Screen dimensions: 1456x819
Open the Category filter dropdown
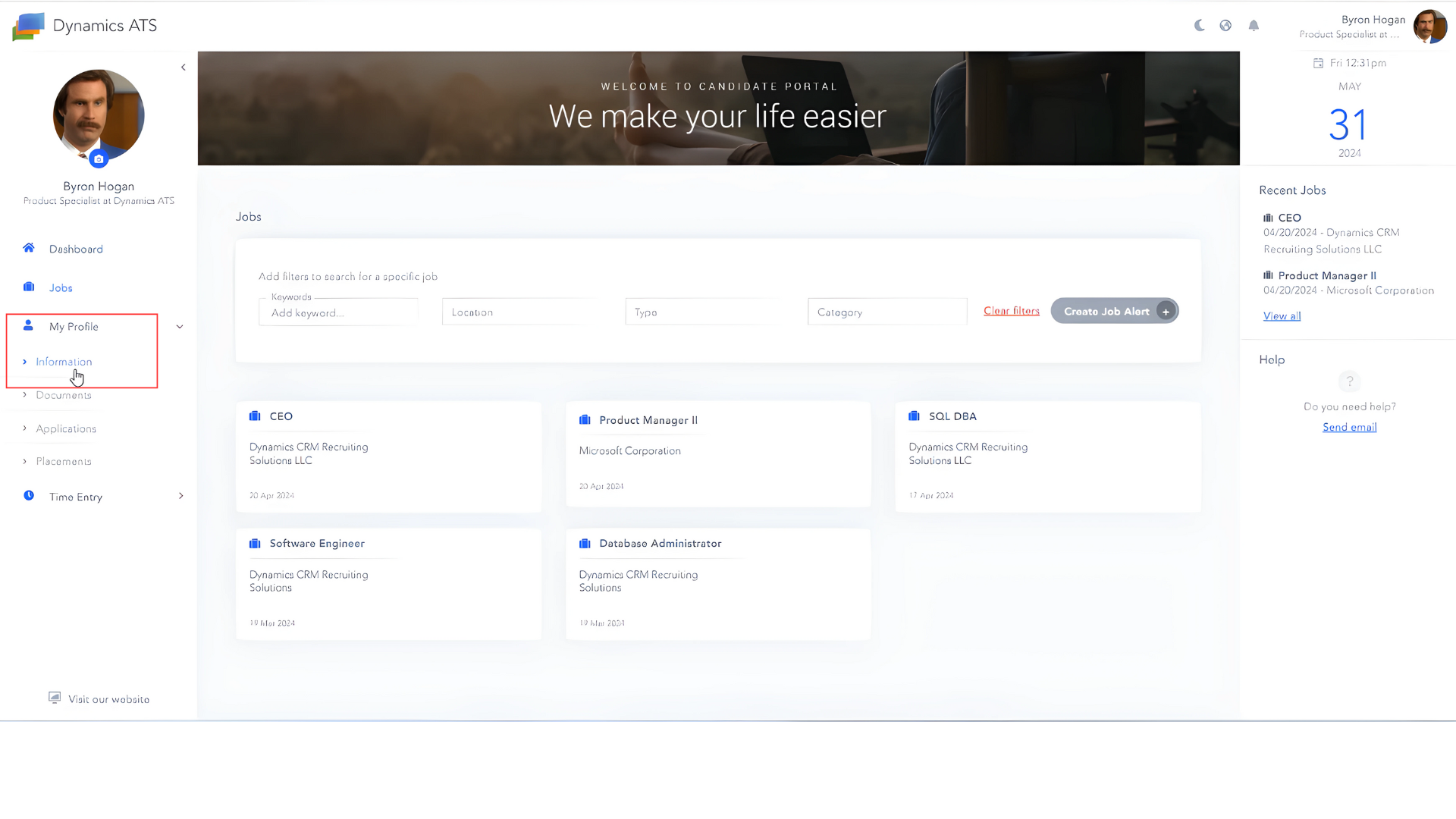887,312
